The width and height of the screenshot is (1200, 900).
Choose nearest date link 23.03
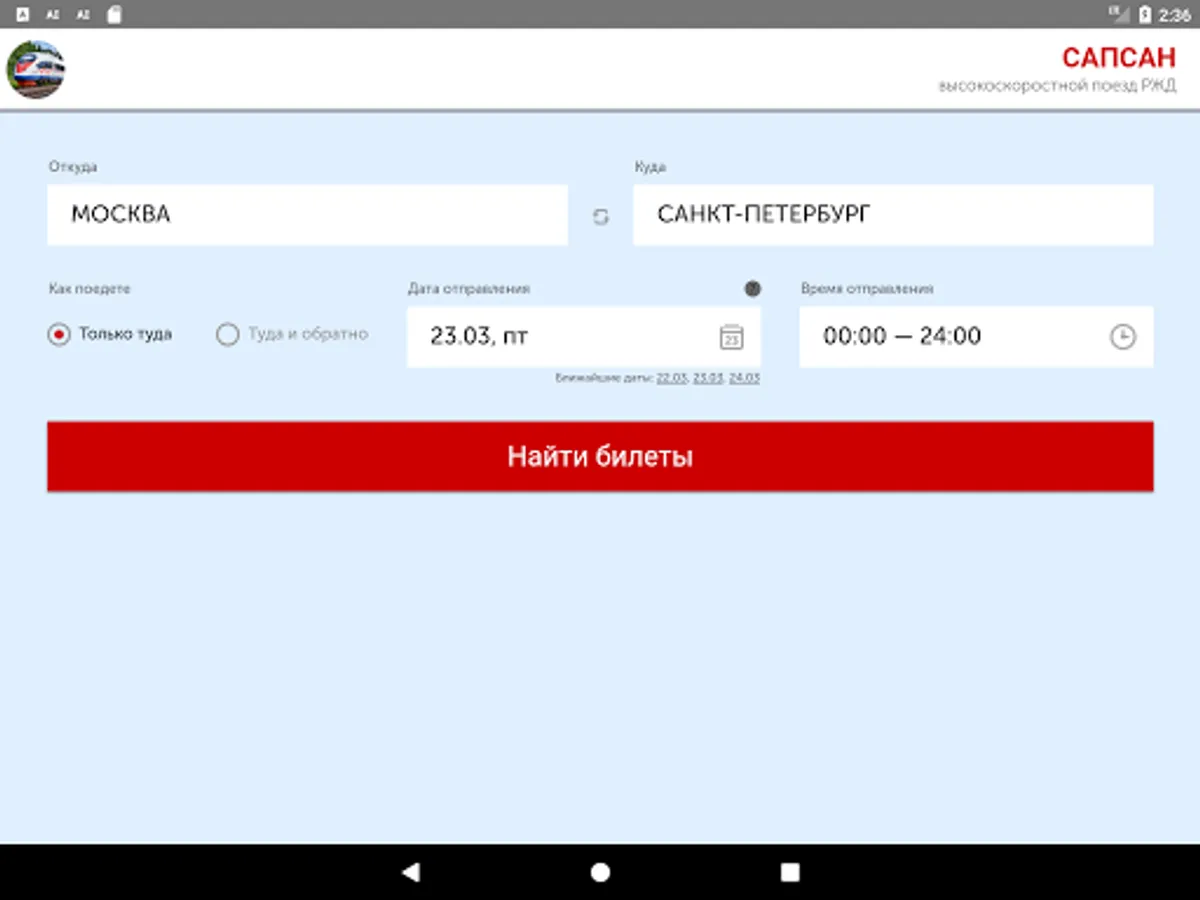click(x=707, y=378)
